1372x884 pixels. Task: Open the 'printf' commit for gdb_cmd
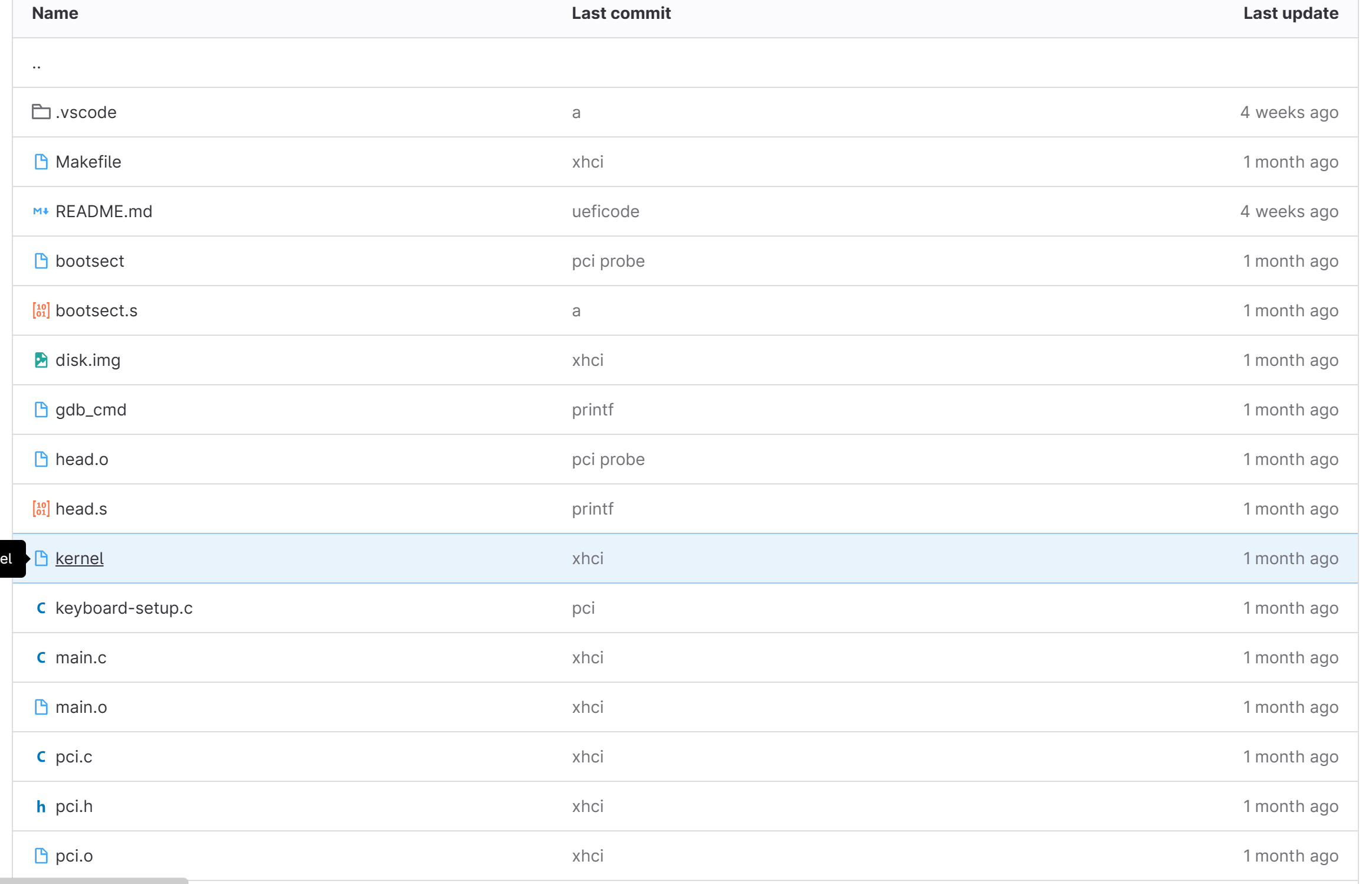593,410
